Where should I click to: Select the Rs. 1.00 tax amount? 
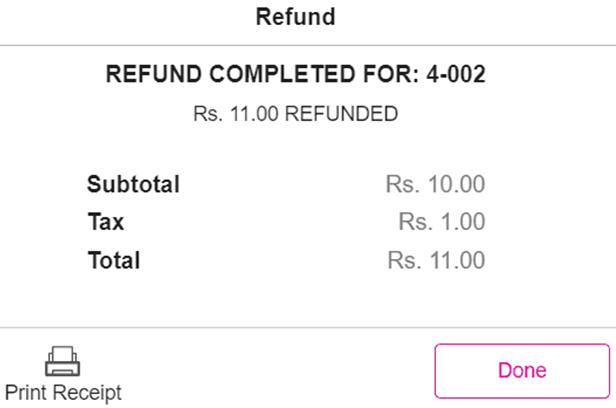[441, 222]
